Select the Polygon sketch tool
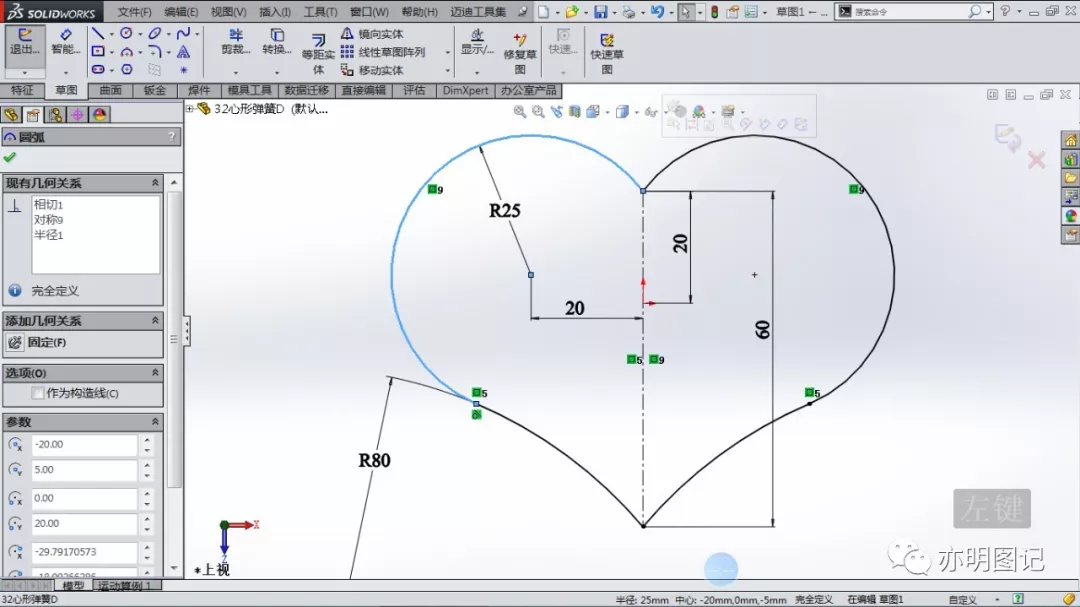1080x607 pixels. pyautogui.click(x=127, y=70)
